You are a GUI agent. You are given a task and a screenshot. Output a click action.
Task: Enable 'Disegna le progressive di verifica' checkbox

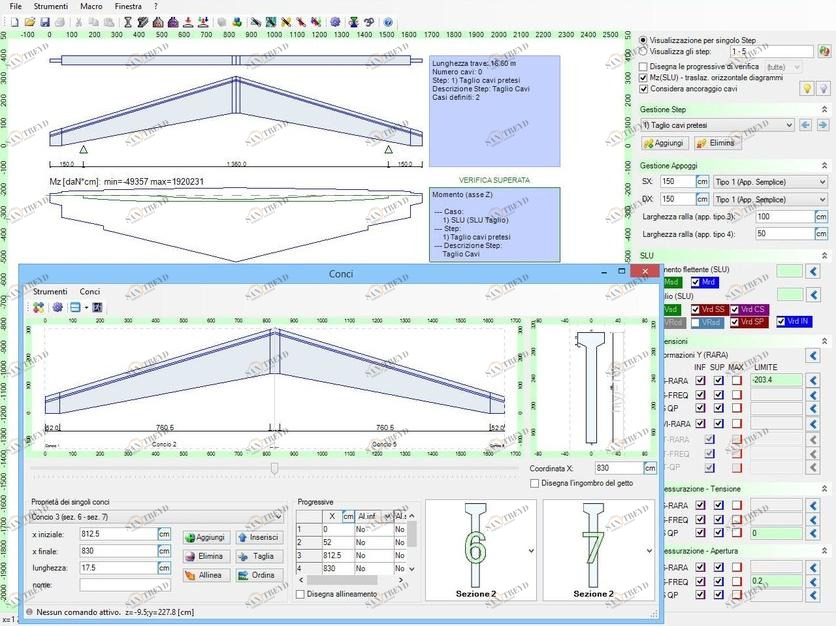tap(644, 66)
